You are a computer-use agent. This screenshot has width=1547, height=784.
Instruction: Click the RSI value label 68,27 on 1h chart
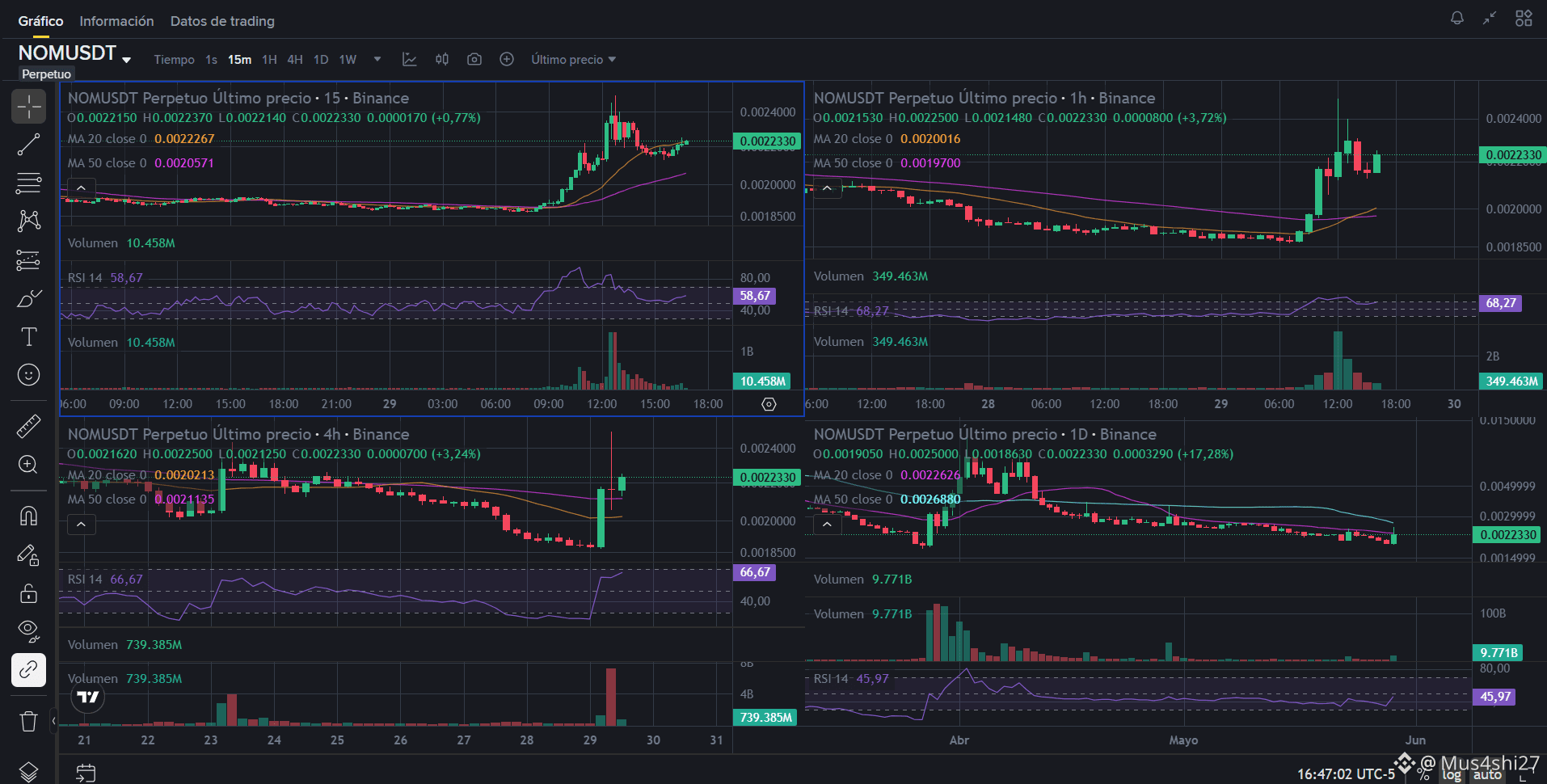1500,303
